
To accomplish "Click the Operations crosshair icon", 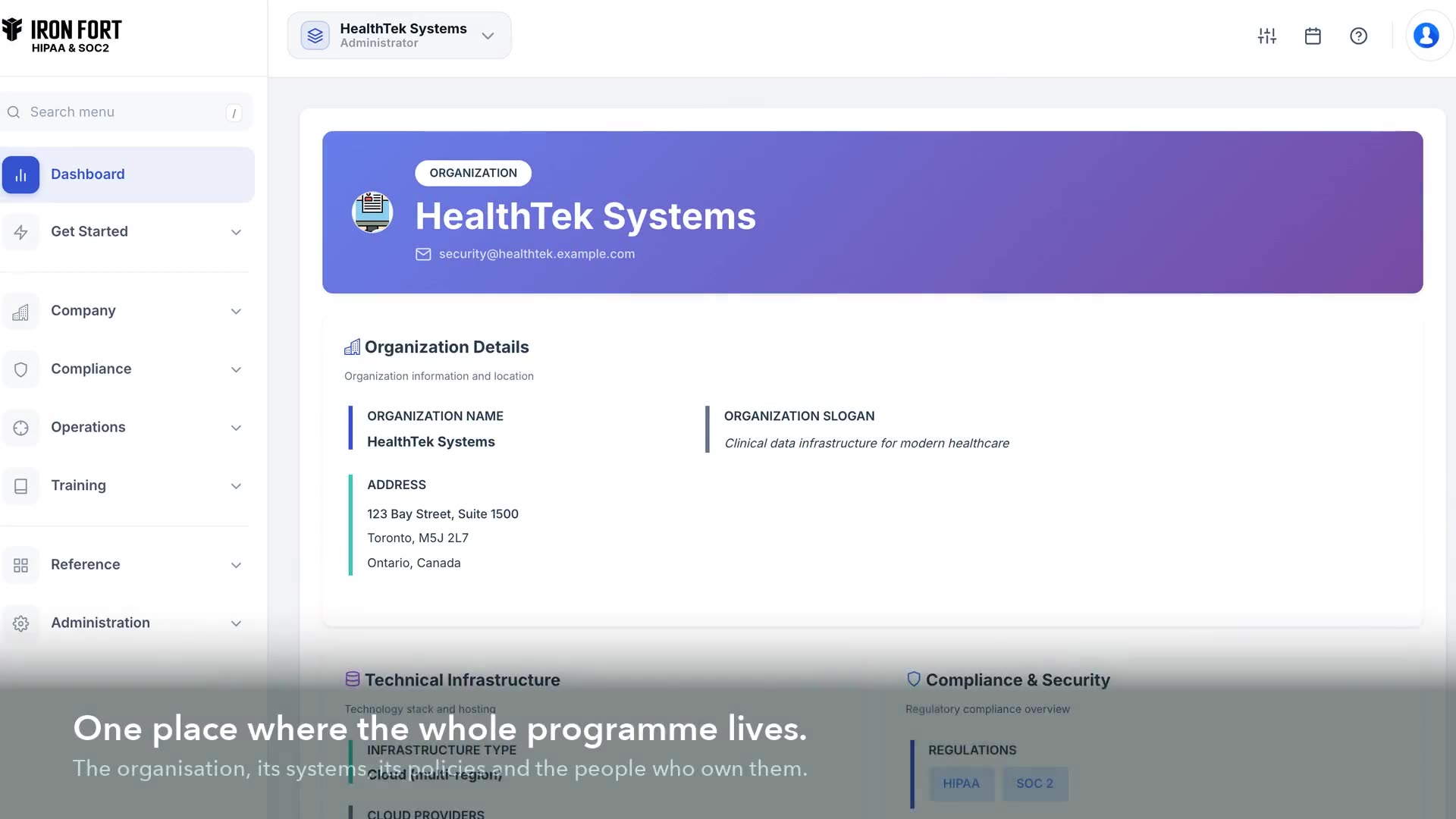I will [20, 428].
